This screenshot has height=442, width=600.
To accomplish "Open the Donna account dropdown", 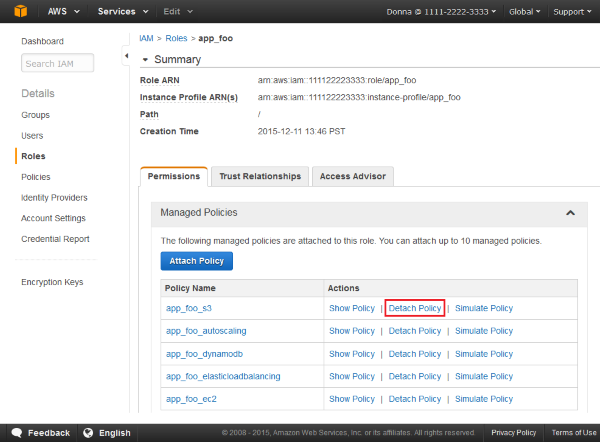I will click(x=441, y=12).
